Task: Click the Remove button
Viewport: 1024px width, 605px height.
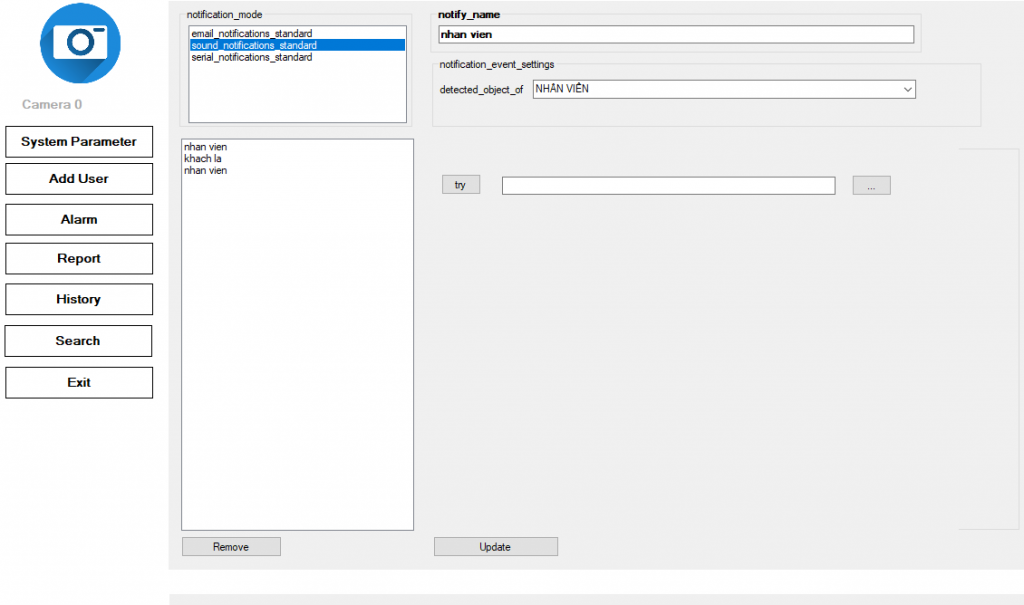Action: (x=231, y=547)
